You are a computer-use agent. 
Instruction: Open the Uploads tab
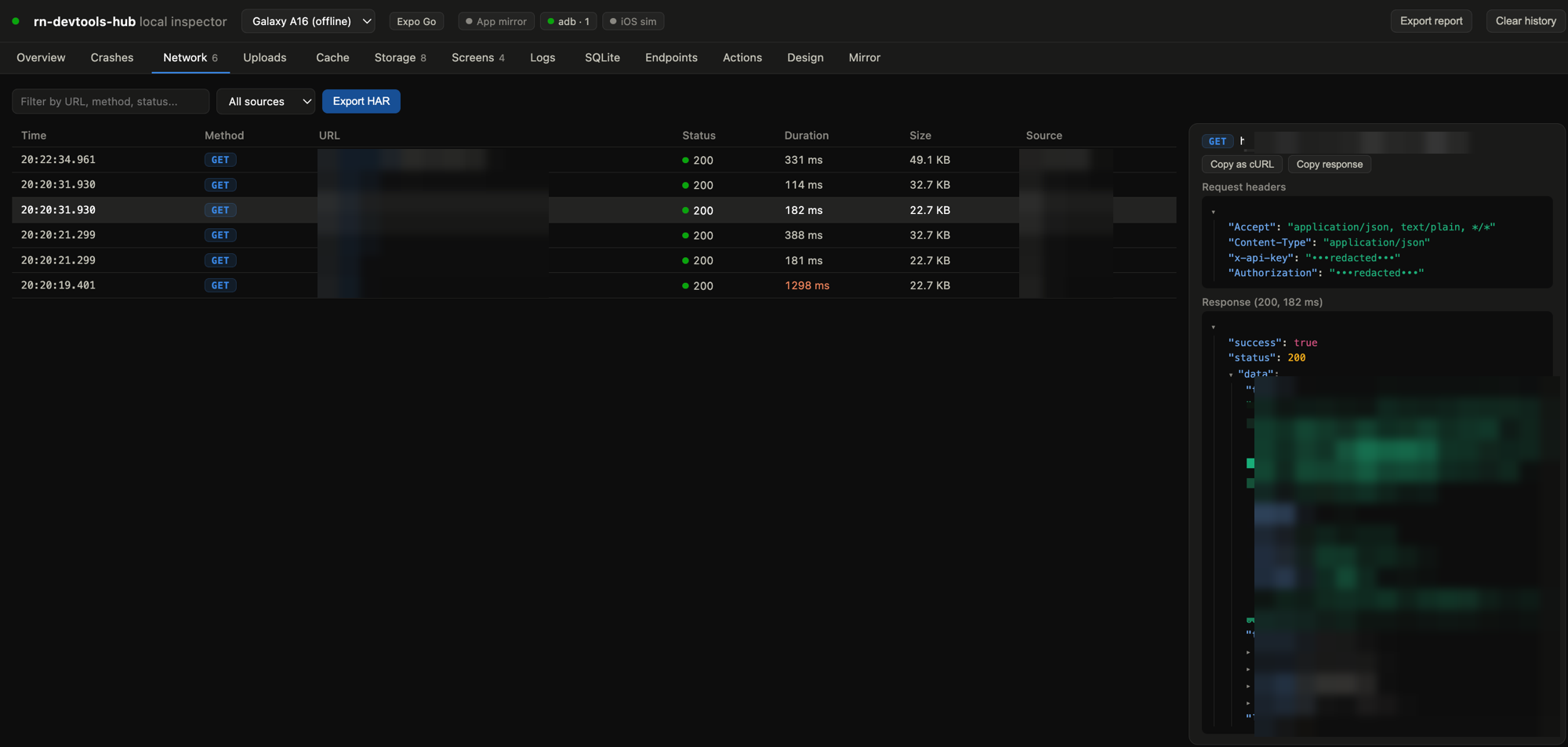265,57
